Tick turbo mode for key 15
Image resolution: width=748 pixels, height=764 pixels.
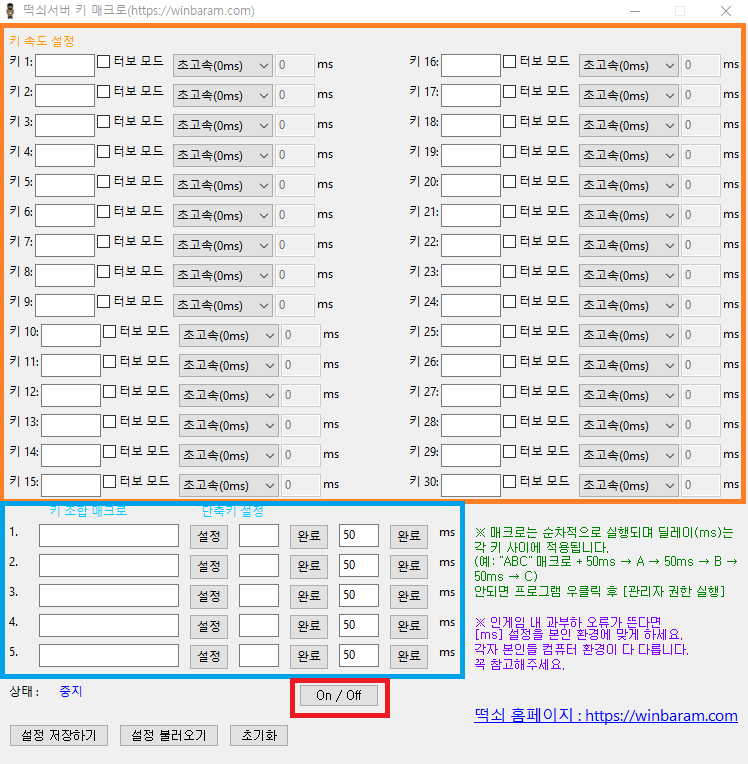(x=110, y=481)
